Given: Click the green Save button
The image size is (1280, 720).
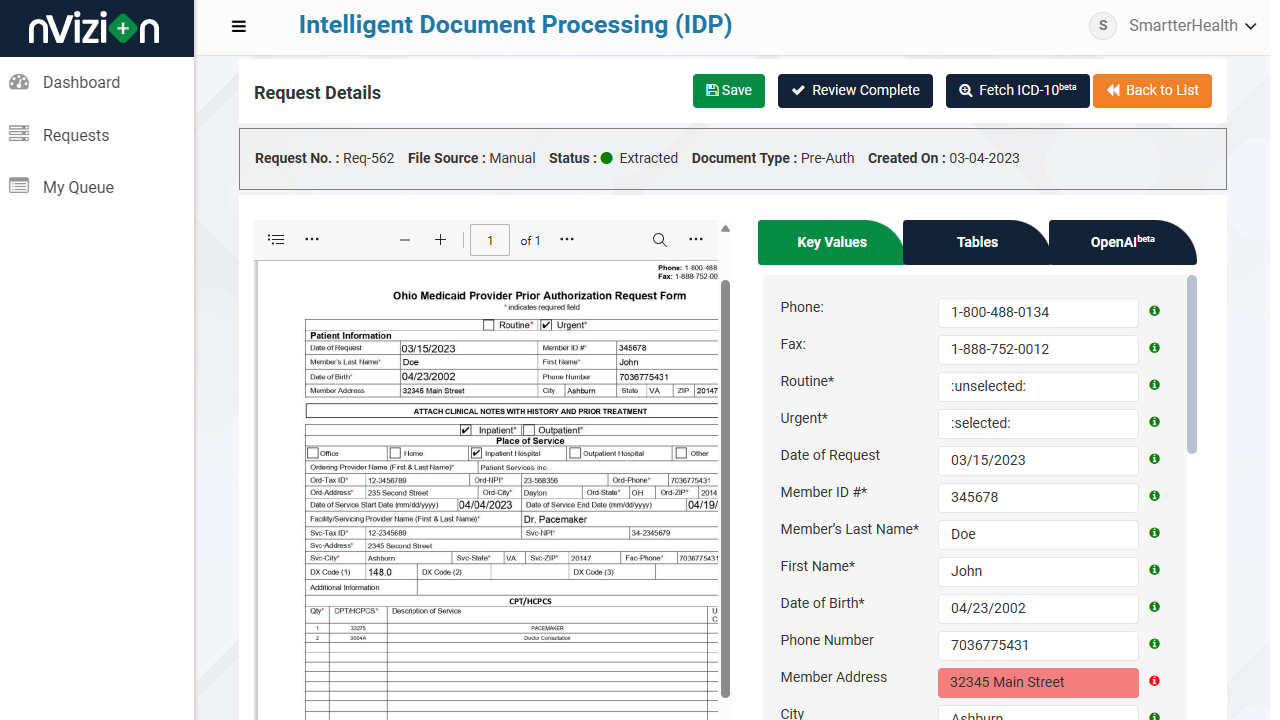Looking at the screenshot, I should click(x=729, y=90).
